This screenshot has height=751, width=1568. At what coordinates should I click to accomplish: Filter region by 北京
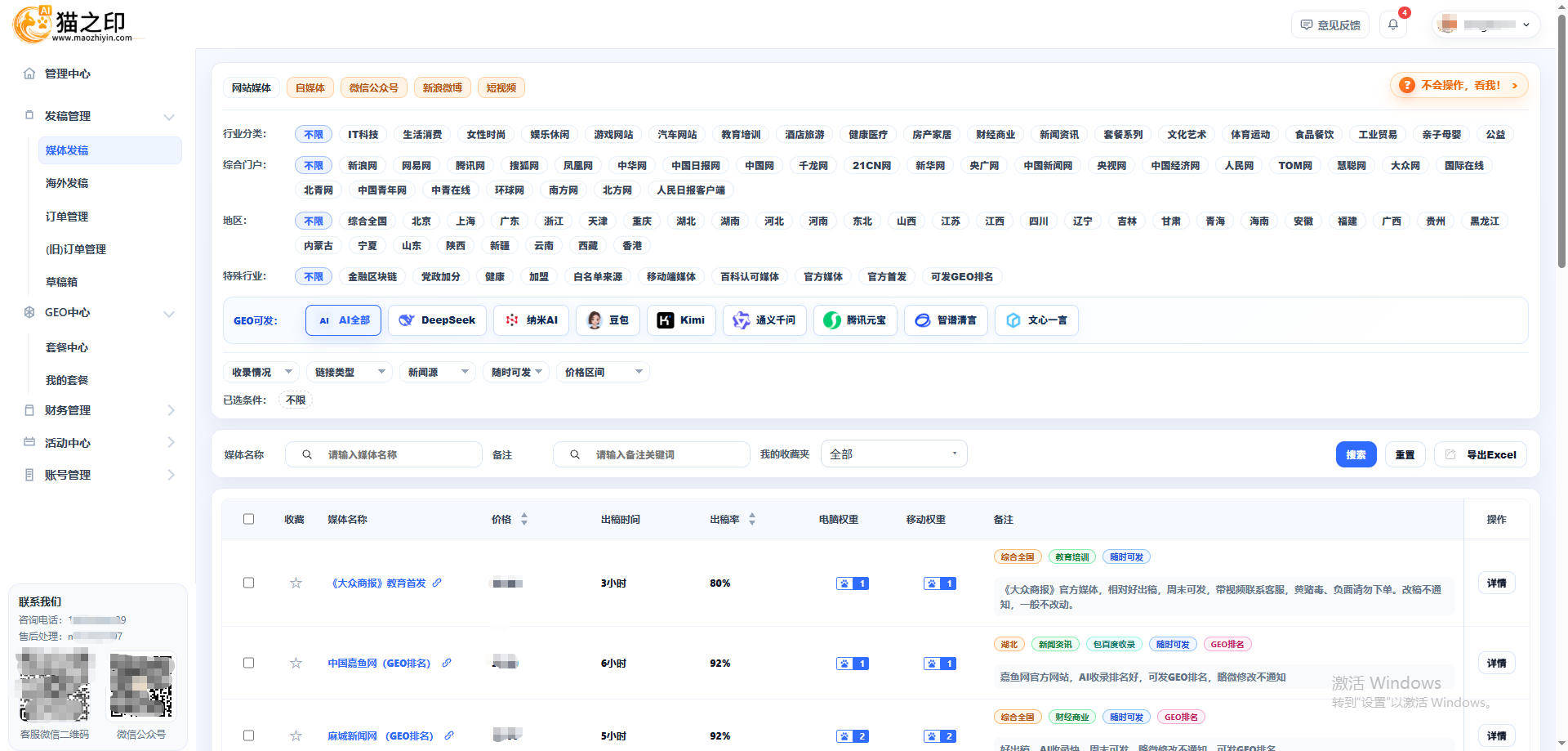(x=421, y=221)
